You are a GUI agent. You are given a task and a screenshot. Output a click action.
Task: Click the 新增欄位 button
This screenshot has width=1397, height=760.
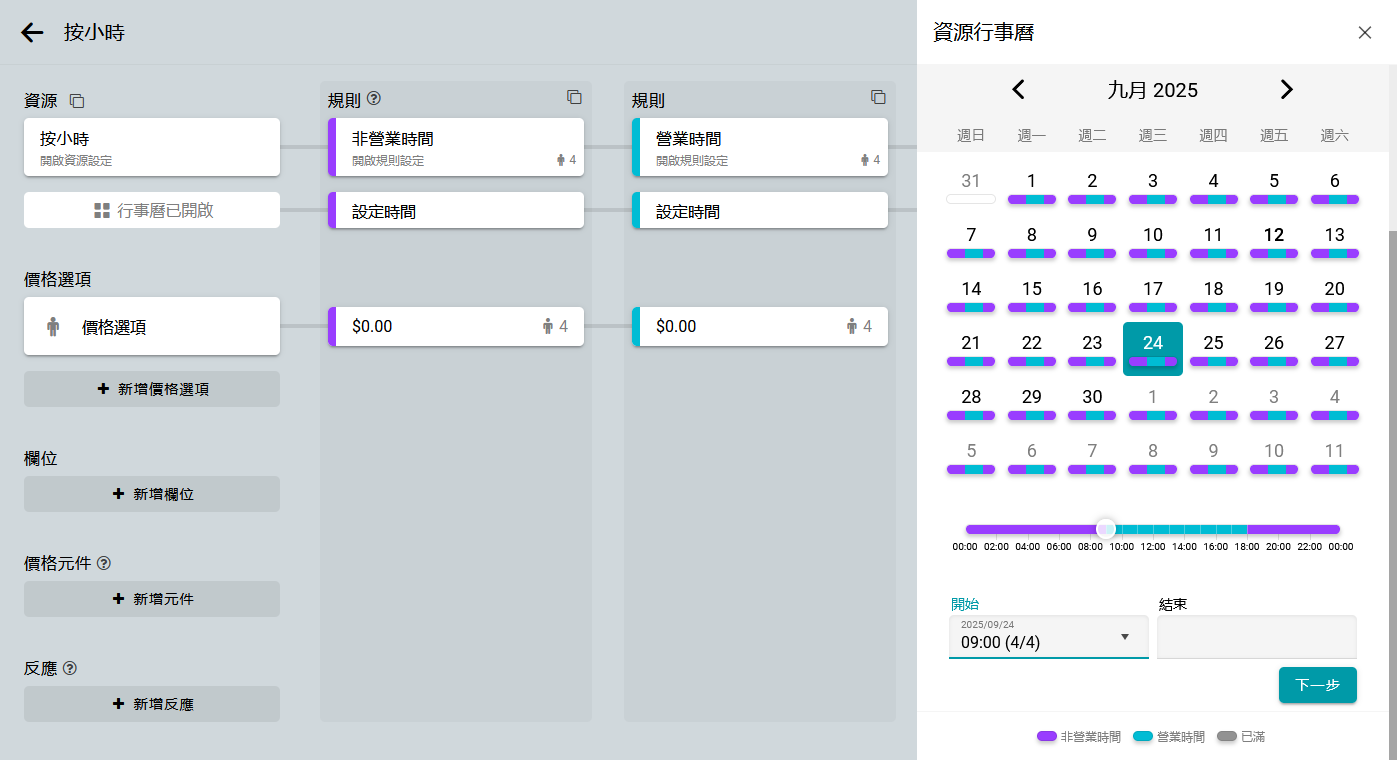click(152, 494)
